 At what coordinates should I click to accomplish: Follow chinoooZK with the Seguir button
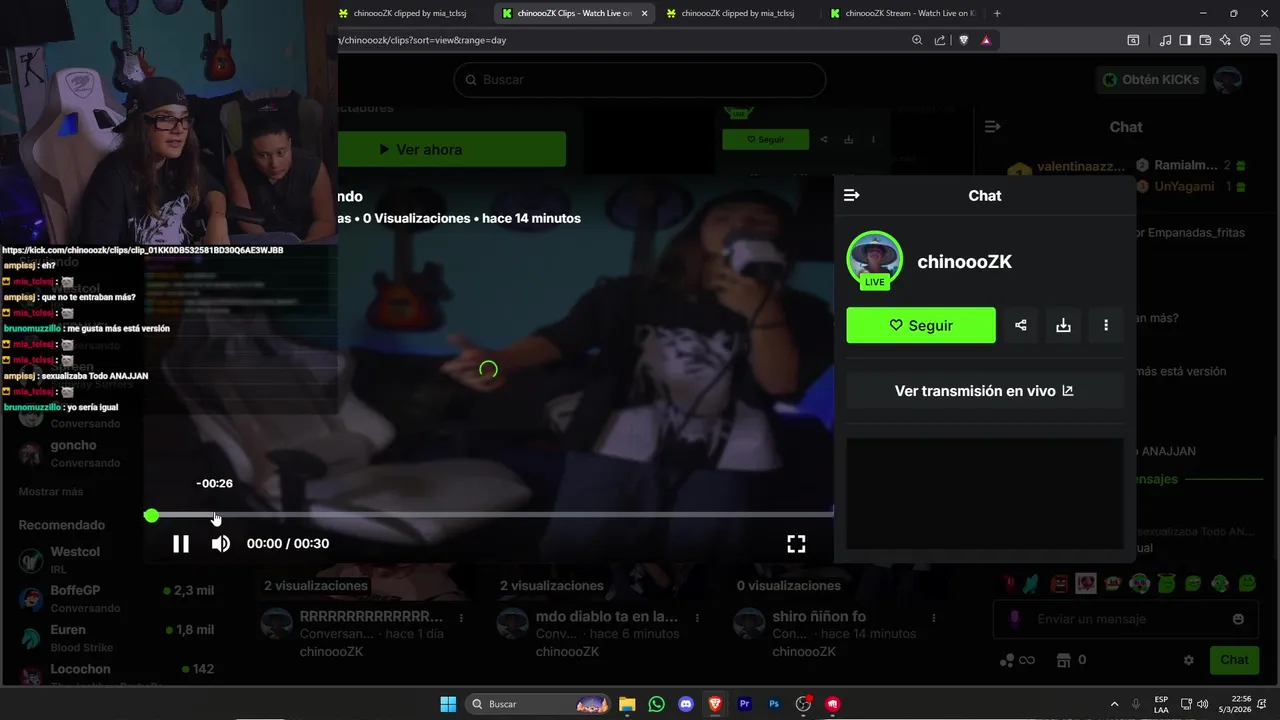(921, 325)
